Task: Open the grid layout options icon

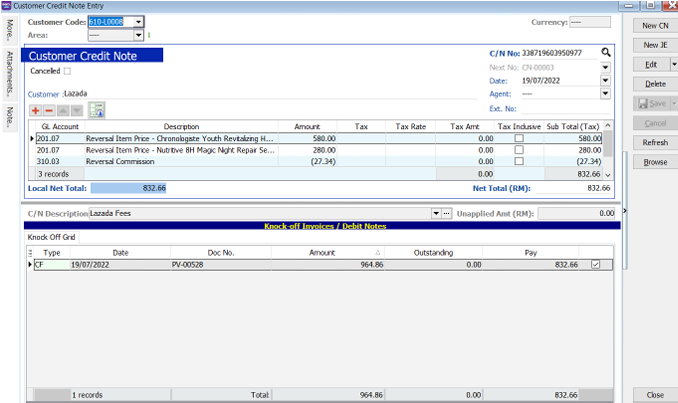Action: tap(97, 109)
